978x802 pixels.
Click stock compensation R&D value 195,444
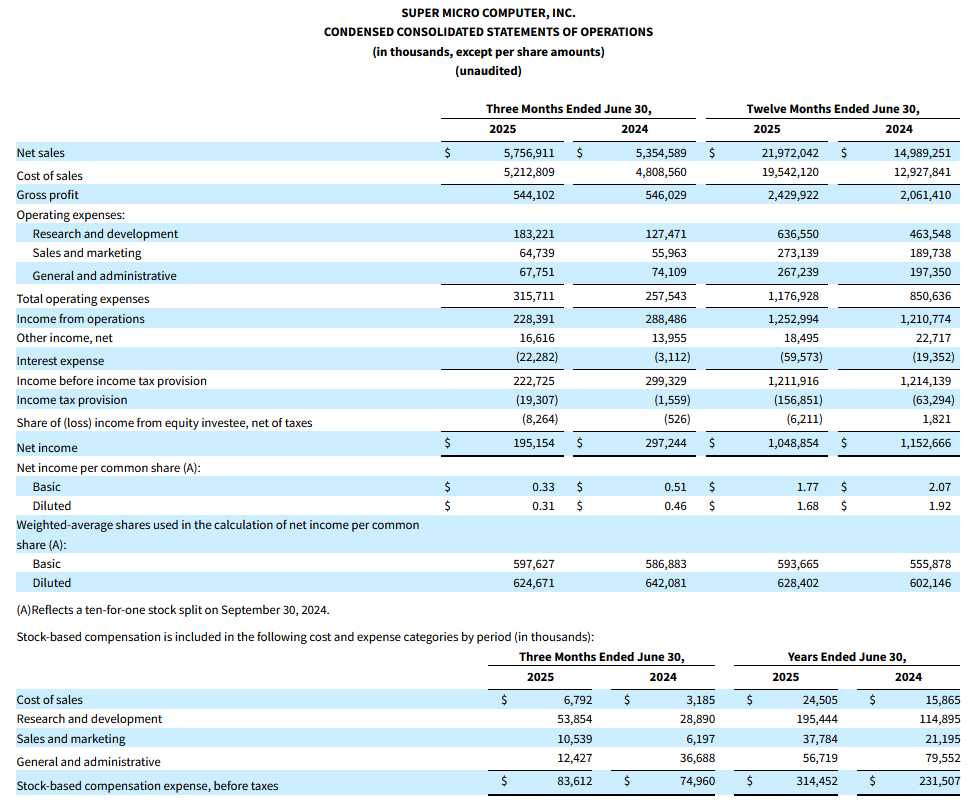817,719
